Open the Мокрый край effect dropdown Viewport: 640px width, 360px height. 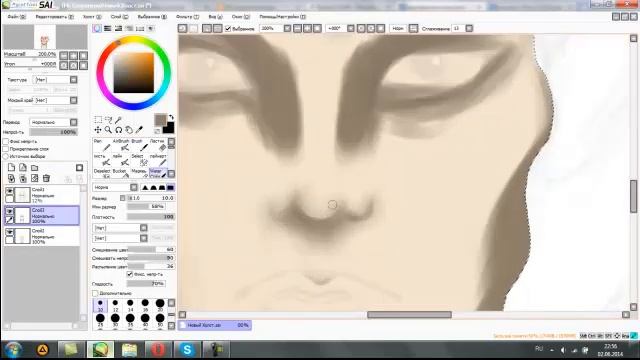(x=73, y=100)
